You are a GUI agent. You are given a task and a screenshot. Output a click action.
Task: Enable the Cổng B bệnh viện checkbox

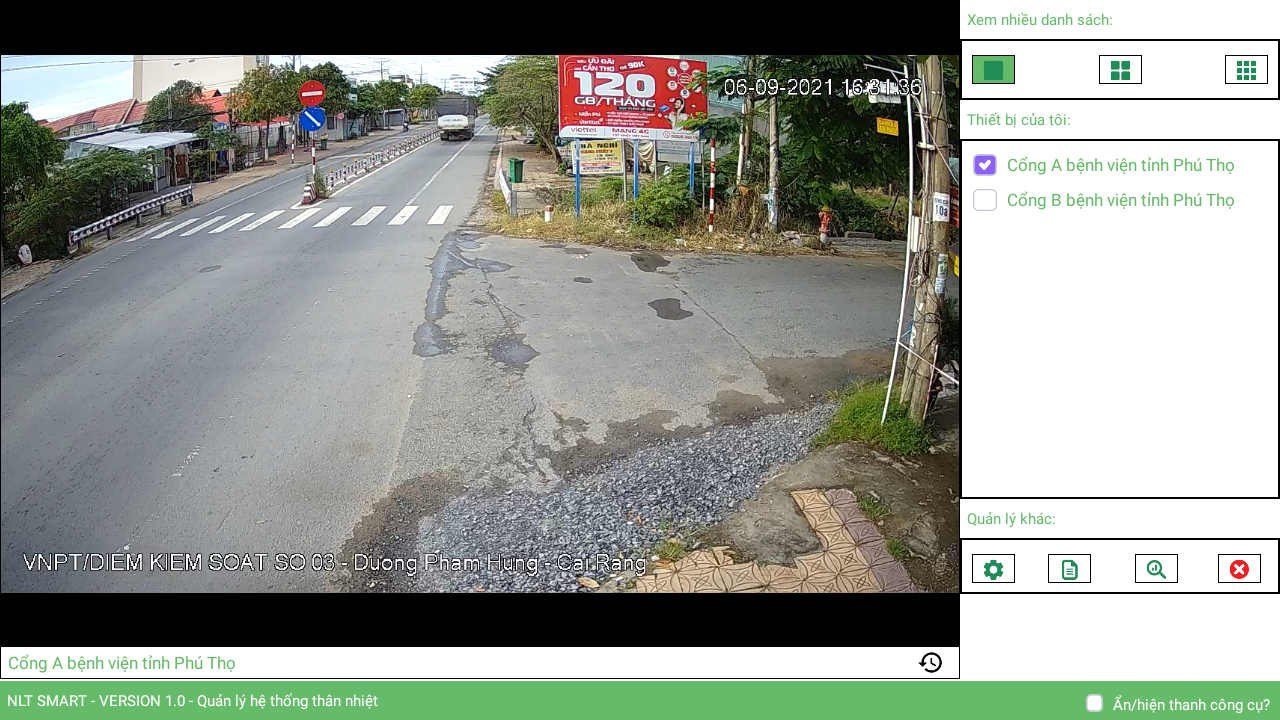(x=985, y=200)
